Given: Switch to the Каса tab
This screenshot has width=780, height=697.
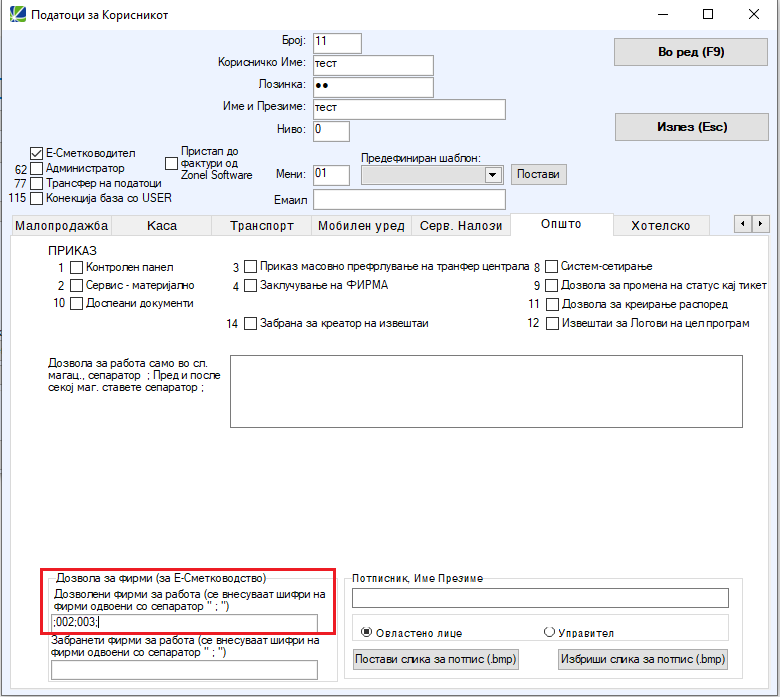Looking at the screenshot, I should (162, 226).
